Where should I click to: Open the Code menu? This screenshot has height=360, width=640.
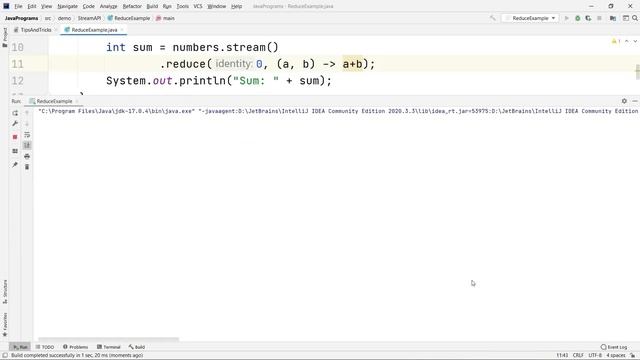[x=89, y=6]
